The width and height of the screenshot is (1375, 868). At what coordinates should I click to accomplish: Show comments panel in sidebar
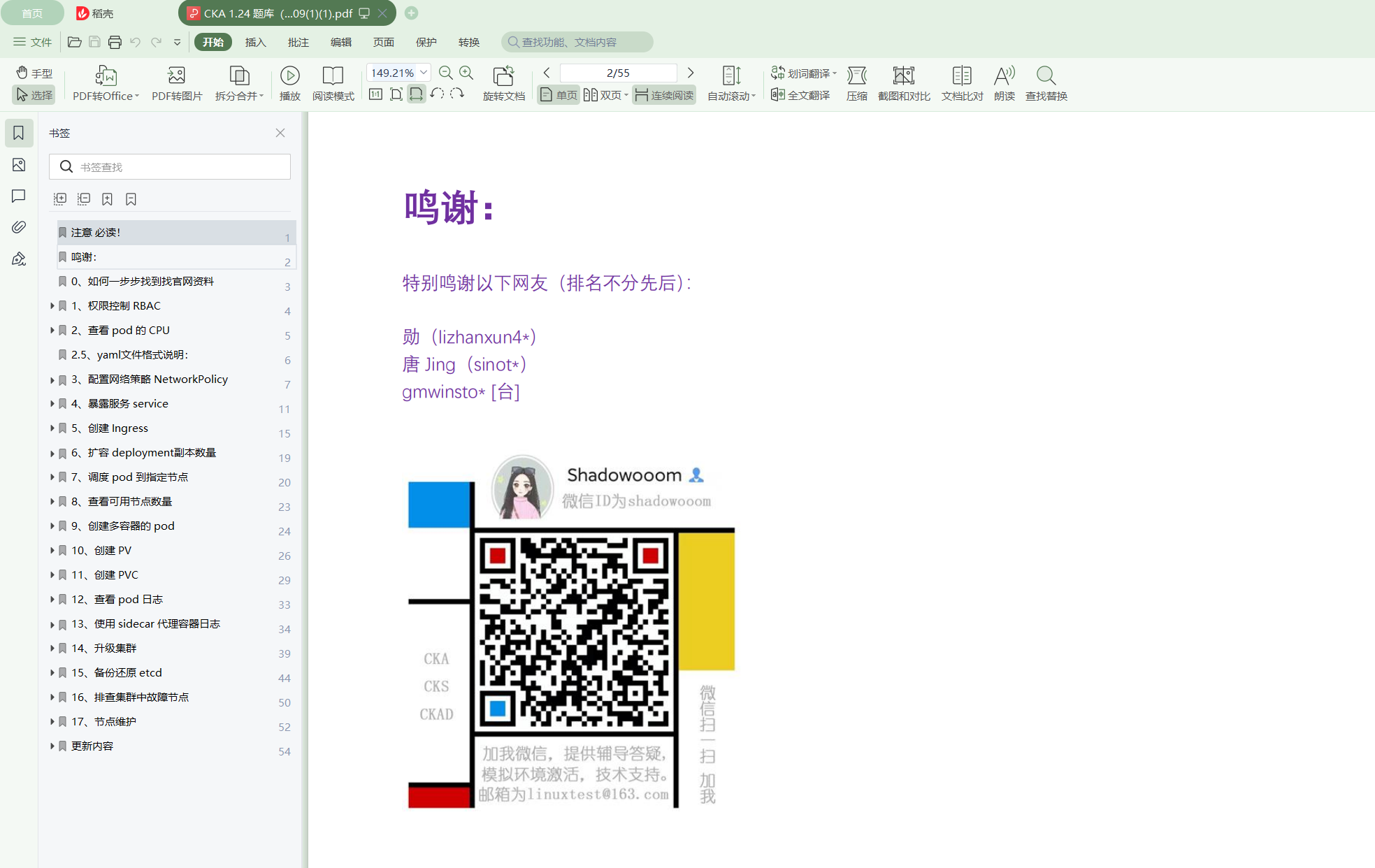coord(19,196)
